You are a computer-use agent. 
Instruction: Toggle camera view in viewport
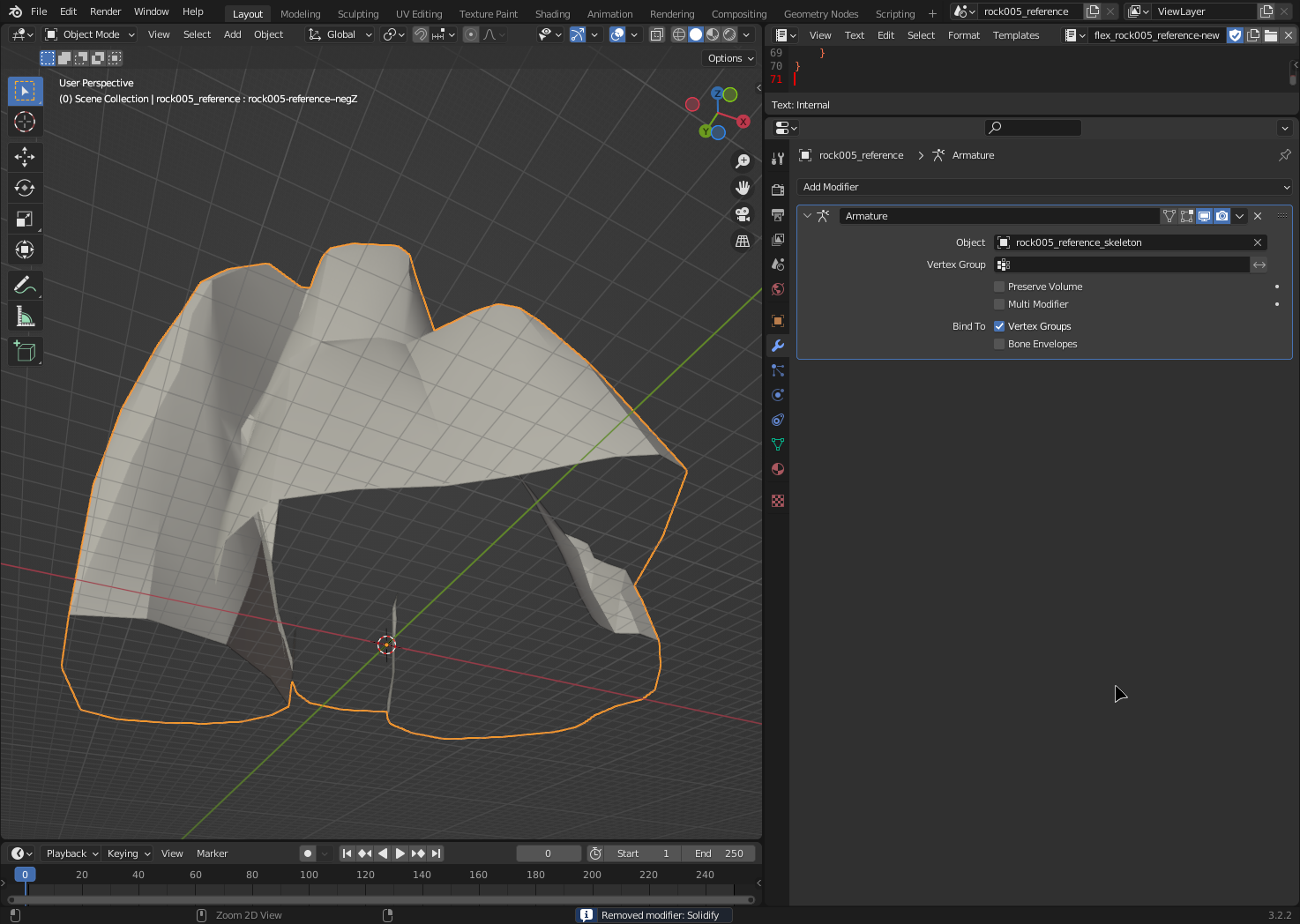tap(743, 214)
